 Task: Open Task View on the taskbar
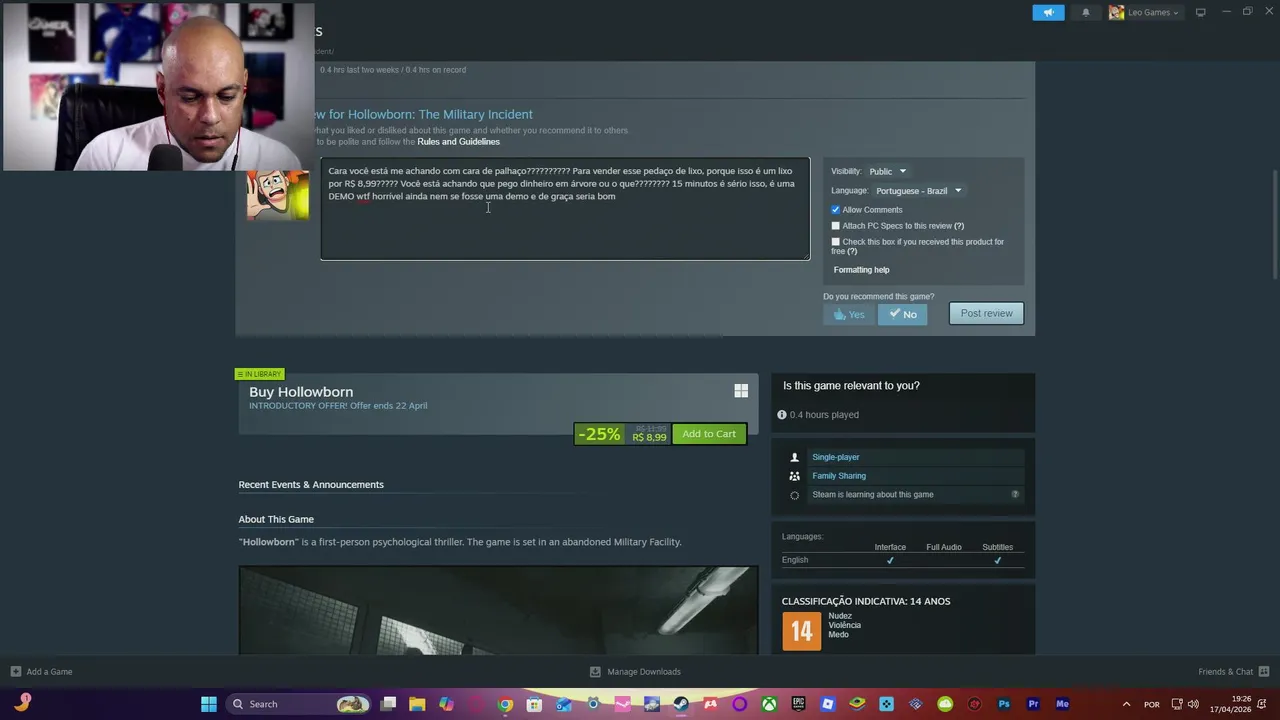click(389, 704)
